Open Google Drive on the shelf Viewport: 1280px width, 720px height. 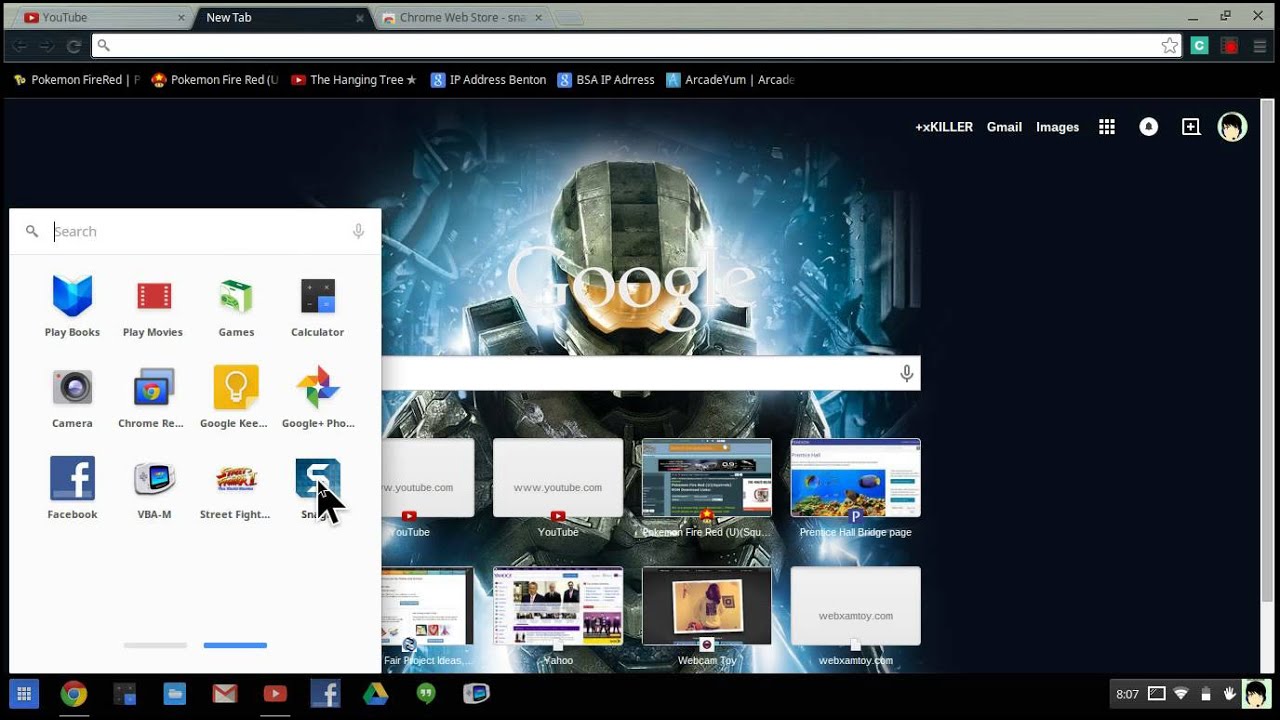click(x=376, y=693)
